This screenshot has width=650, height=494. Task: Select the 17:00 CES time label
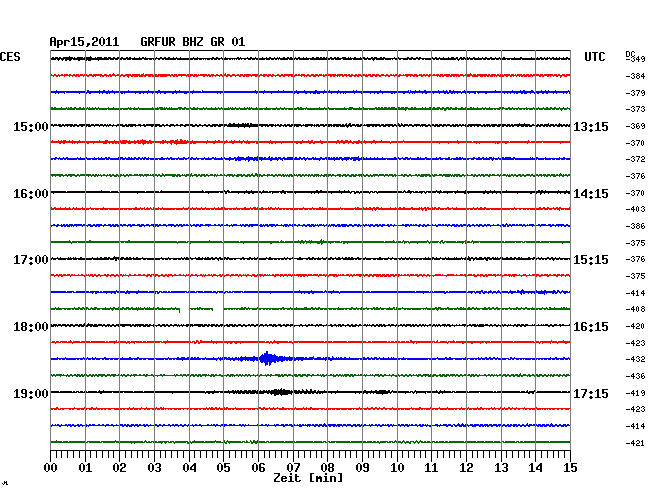pos(31,260)
